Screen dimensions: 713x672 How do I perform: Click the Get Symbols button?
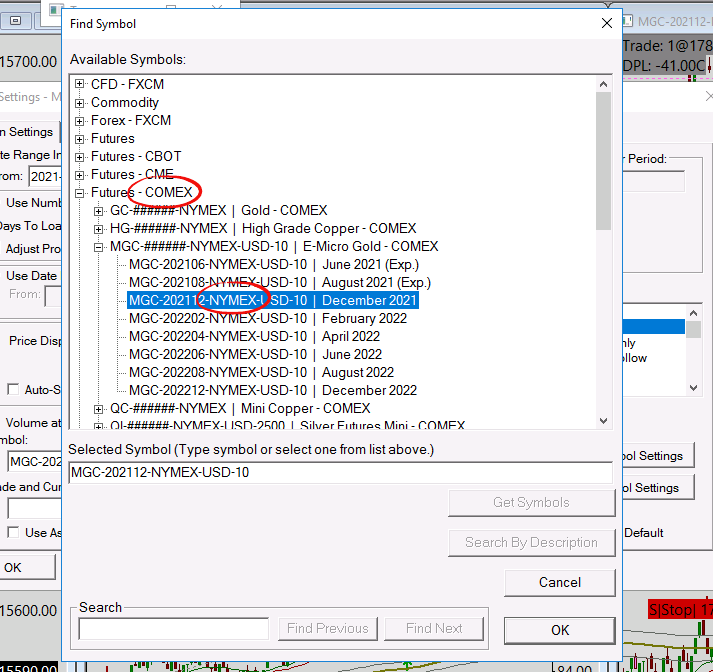click(x=532, y=503)
